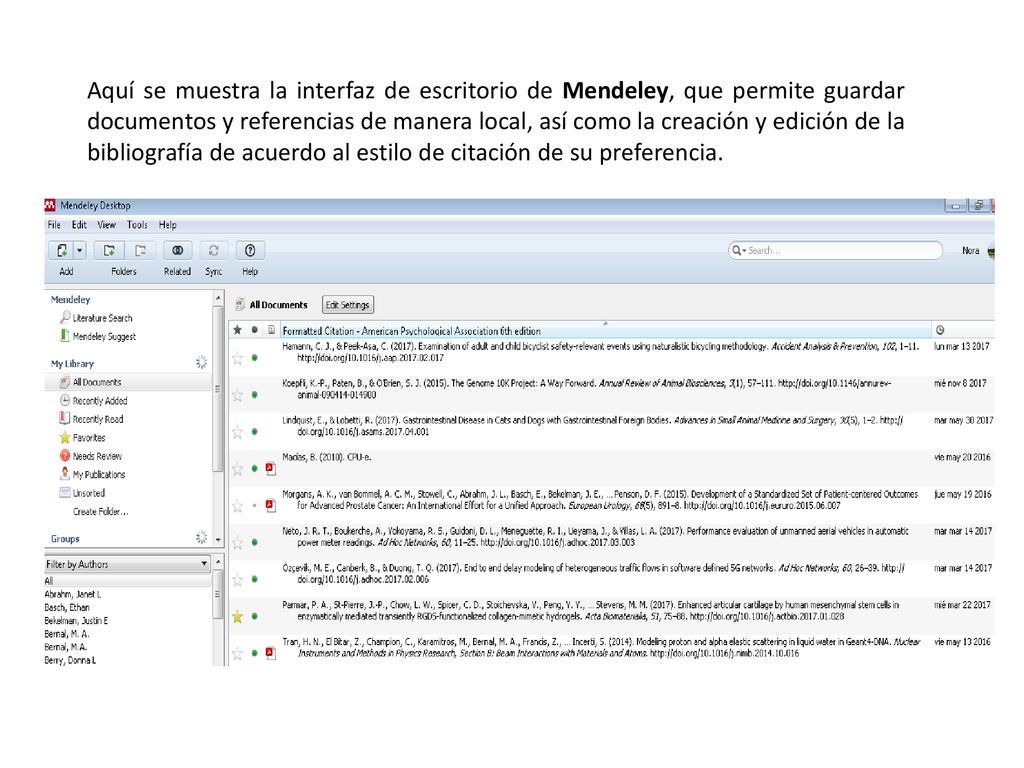Sort by the read/unread dot column header
This screenshot has height=768, width=1024.
[x=255, y=330]
